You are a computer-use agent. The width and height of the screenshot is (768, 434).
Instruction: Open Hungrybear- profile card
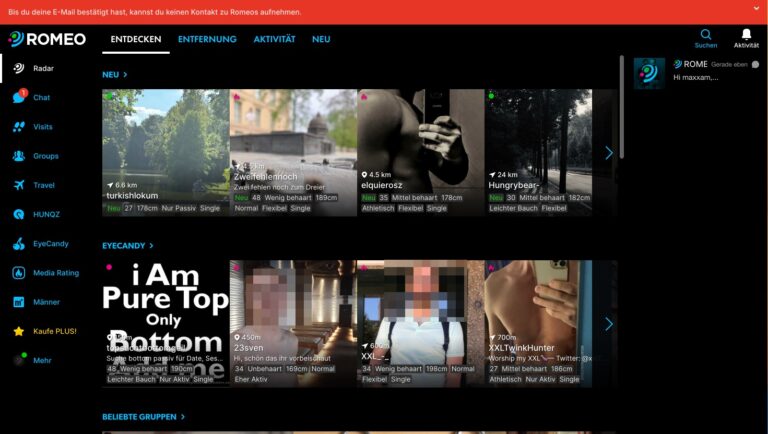539,152
